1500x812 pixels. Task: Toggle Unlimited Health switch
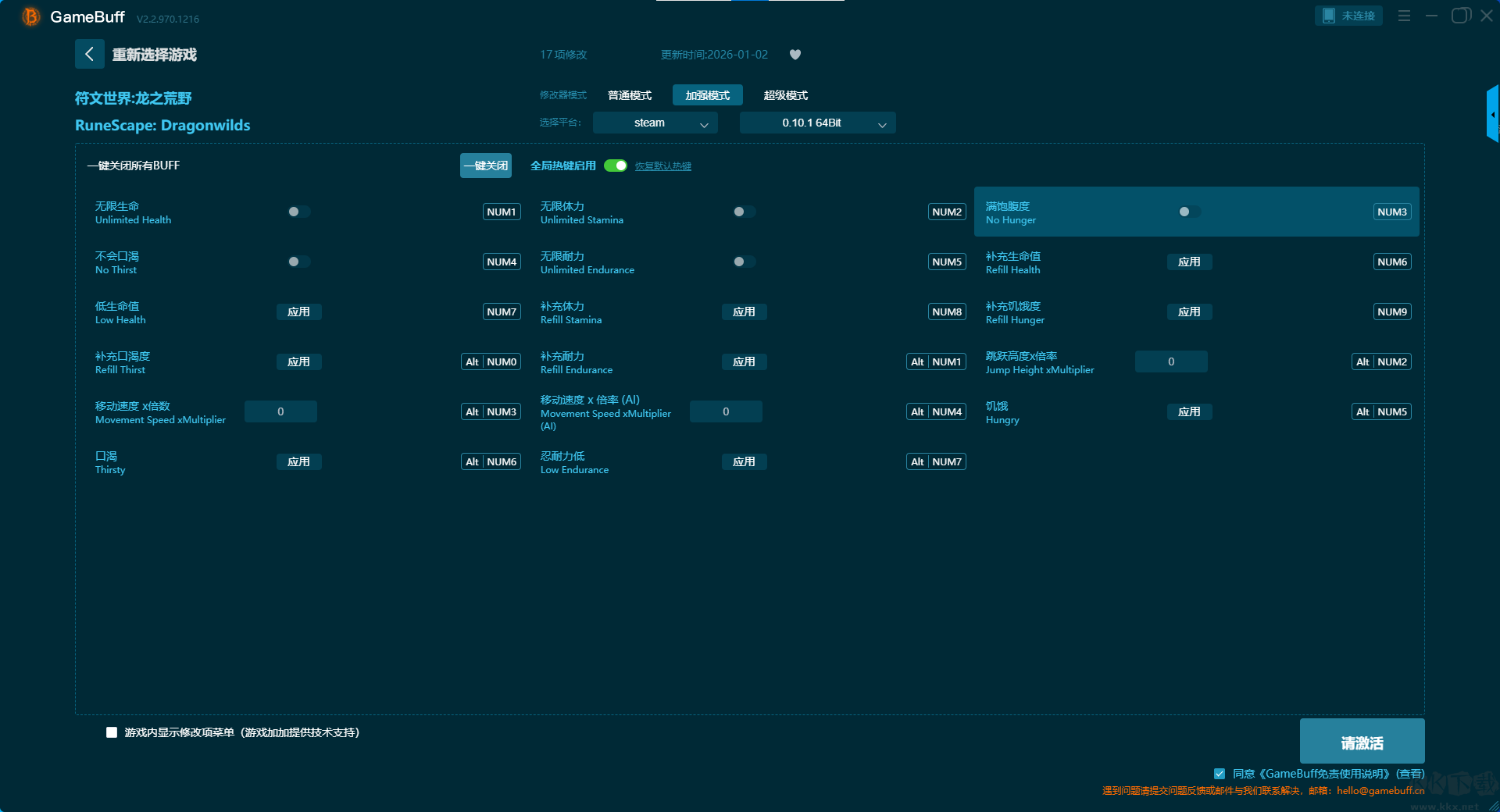click(x=298, y=212)
